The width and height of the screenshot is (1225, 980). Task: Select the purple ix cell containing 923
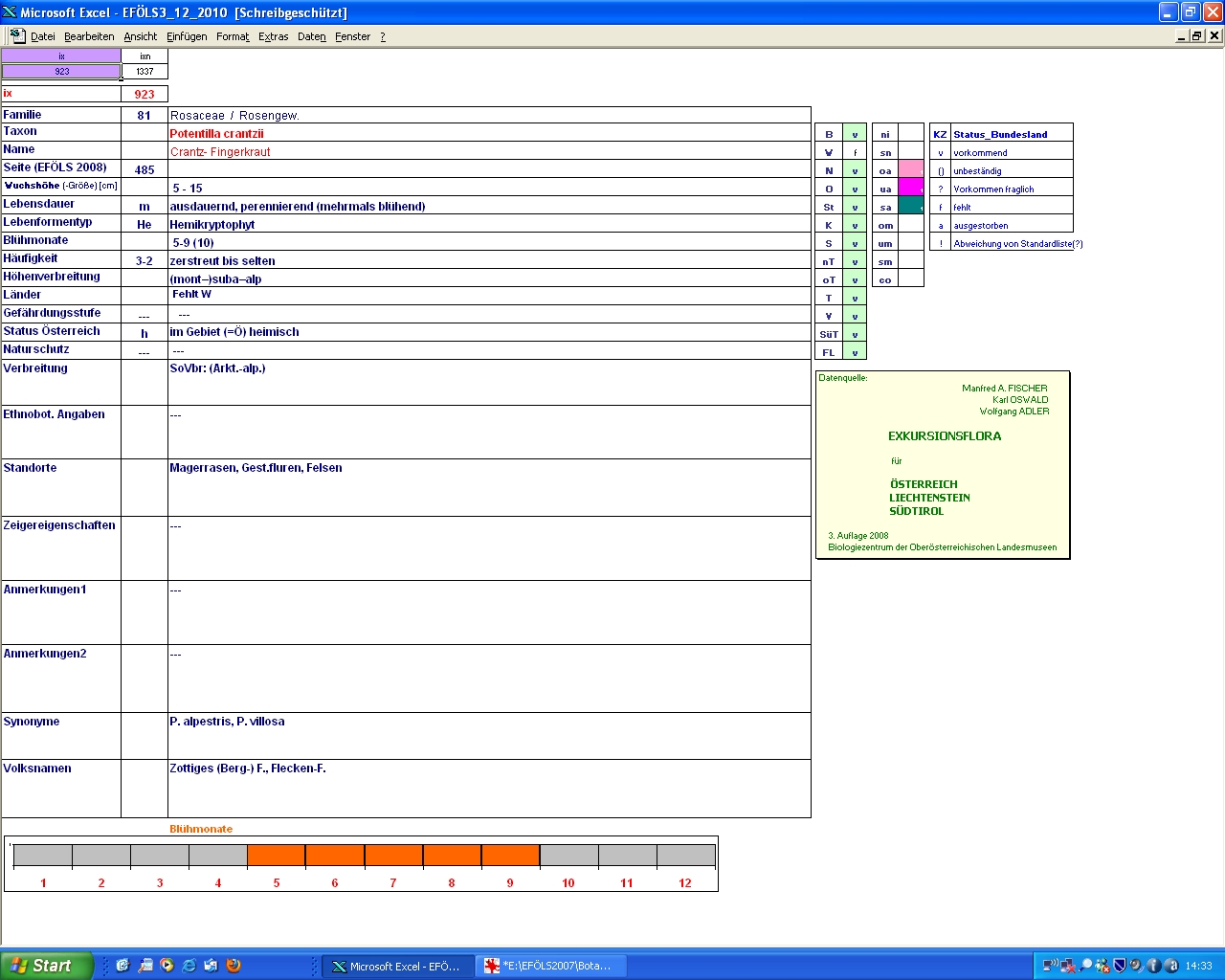[x=61, y=72]
